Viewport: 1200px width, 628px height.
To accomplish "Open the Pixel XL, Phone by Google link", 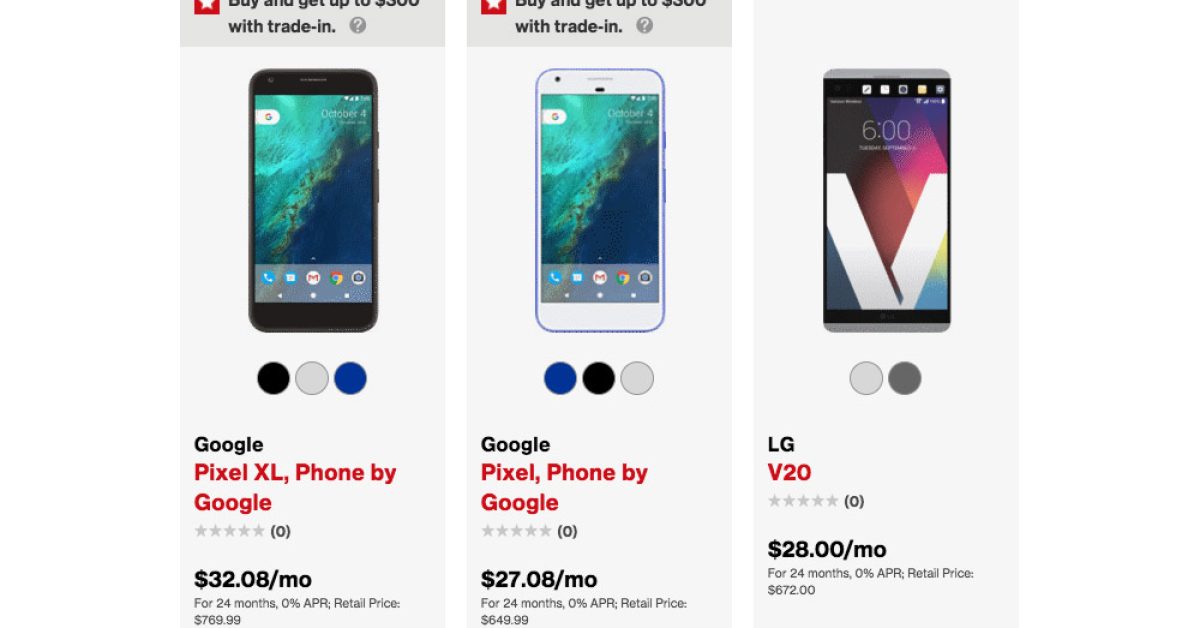I will [x=295, y=487].
